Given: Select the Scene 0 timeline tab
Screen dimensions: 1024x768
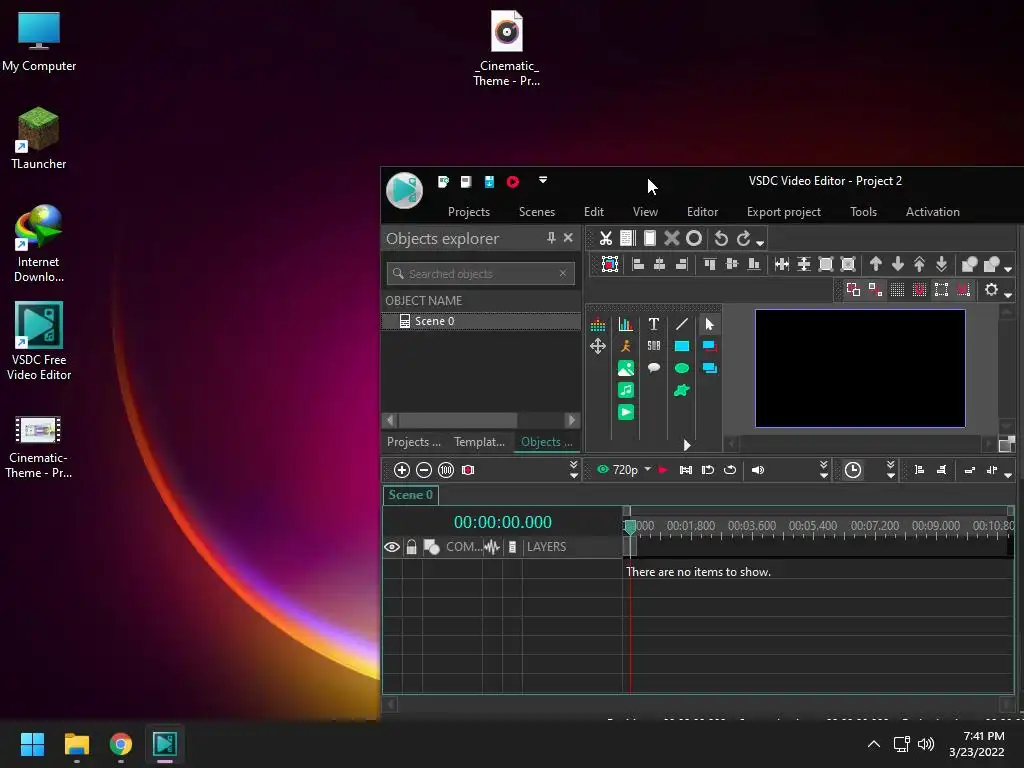Looking at the screenshot, I should [411, 495].
